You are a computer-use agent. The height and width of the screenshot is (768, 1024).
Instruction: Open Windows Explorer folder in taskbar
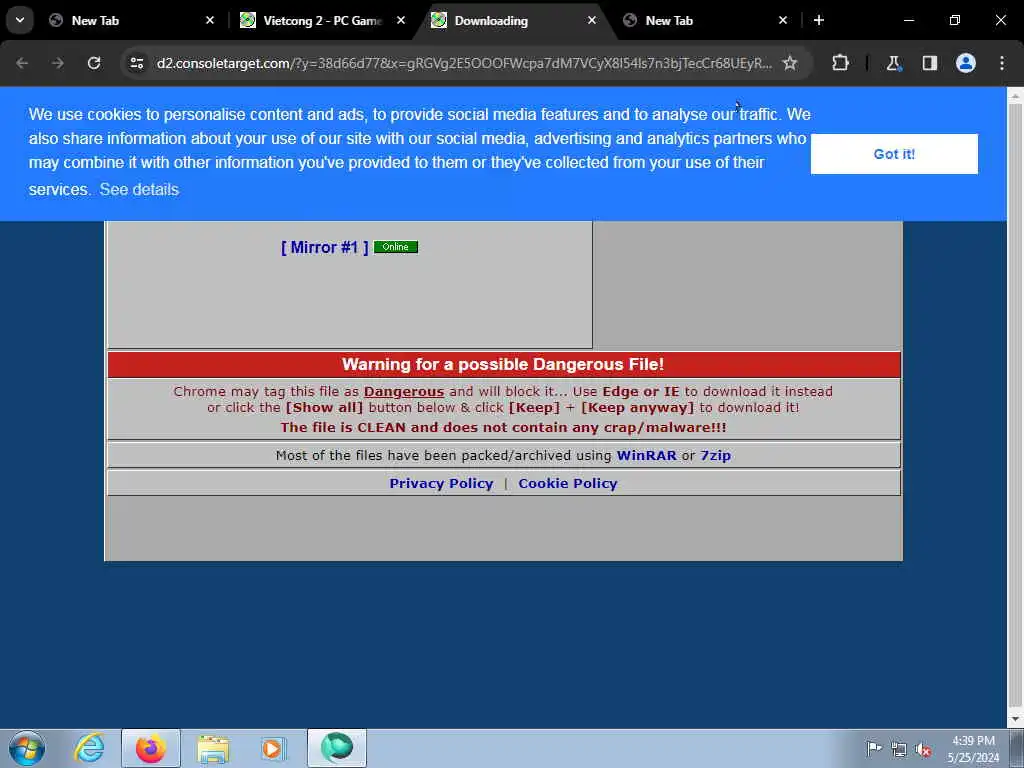213,748
